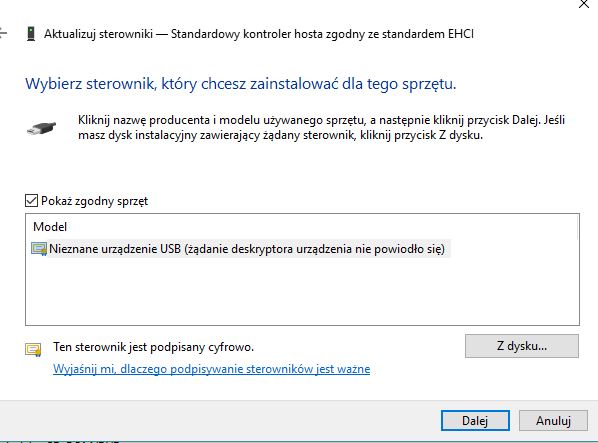Click the device icon before Aktualizuj sterowniki title
Screen dimensions: 598x443
(31, 34)
